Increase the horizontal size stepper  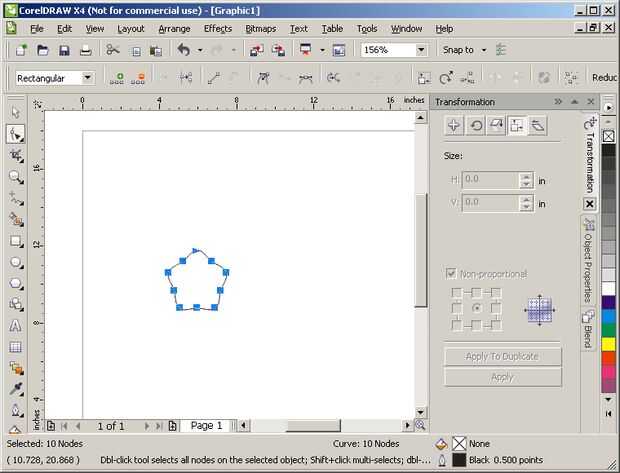point(526,176)
